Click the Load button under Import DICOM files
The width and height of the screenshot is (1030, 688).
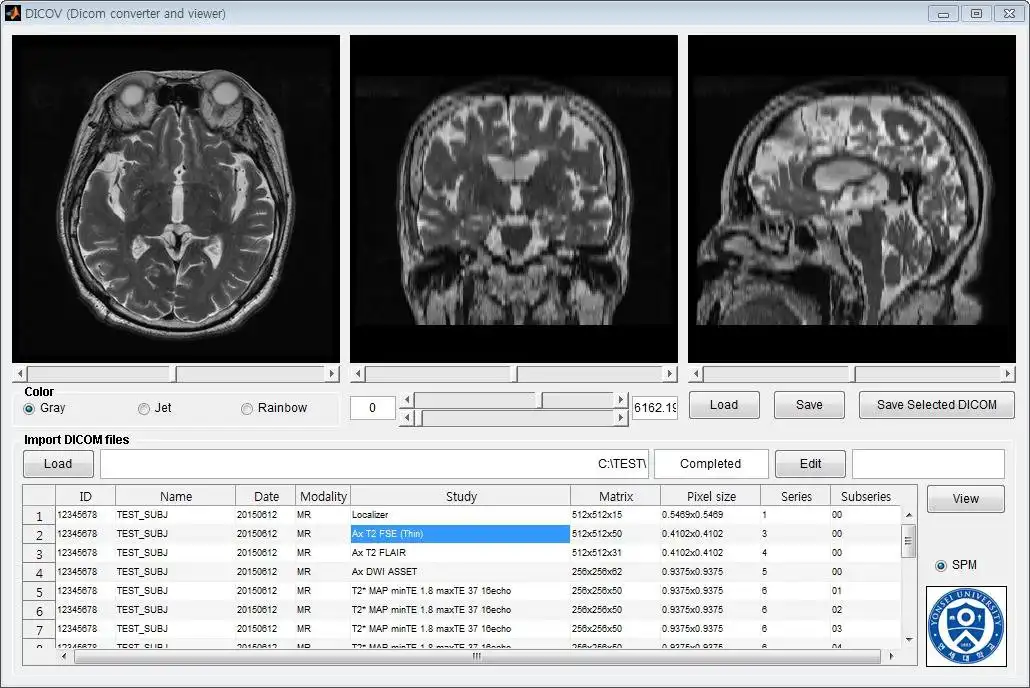coord(58,464)
